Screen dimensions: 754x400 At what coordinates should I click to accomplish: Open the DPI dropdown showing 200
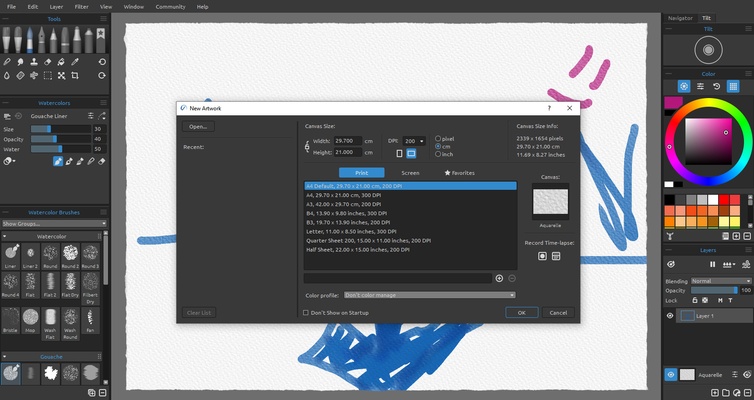414,141
